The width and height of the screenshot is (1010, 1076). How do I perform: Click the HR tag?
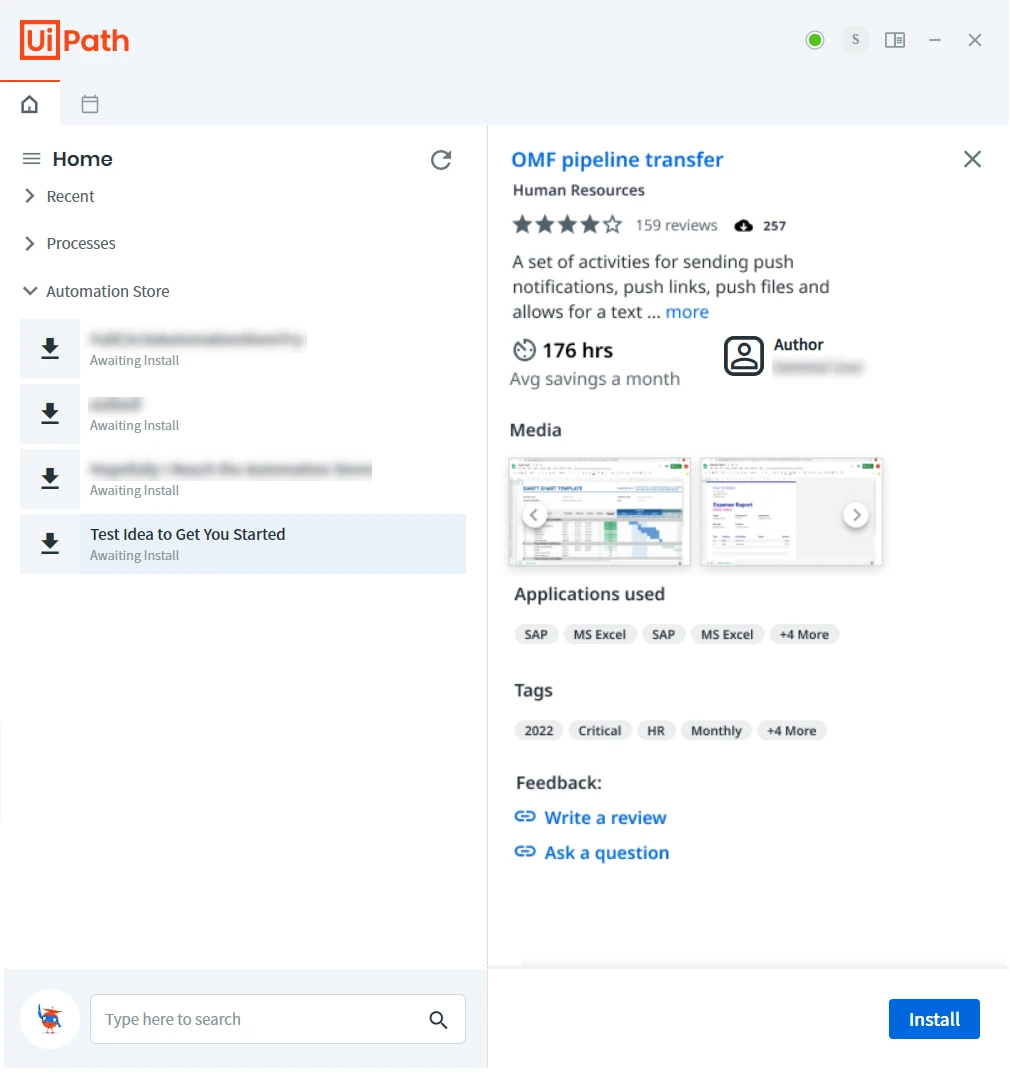coord(656,731)
